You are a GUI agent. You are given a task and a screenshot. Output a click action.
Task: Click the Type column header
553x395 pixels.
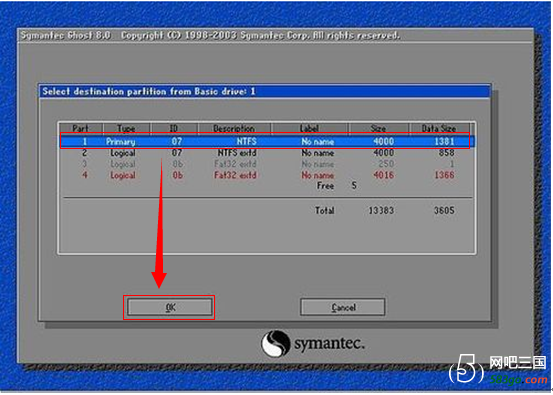click(127, 128)
